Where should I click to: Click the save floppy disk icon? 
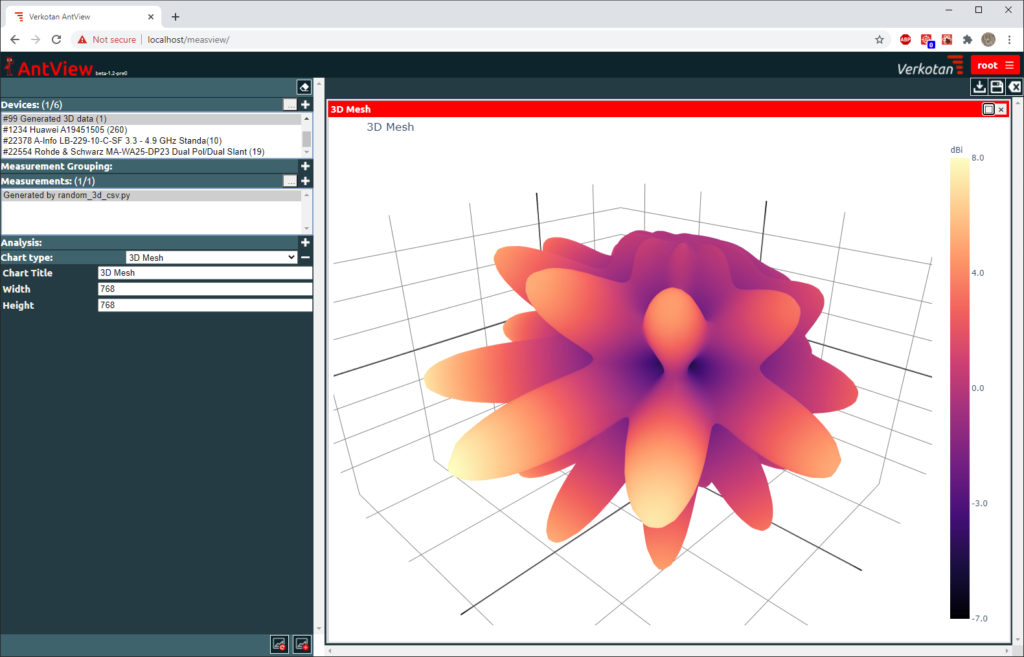tap(997, 88)
